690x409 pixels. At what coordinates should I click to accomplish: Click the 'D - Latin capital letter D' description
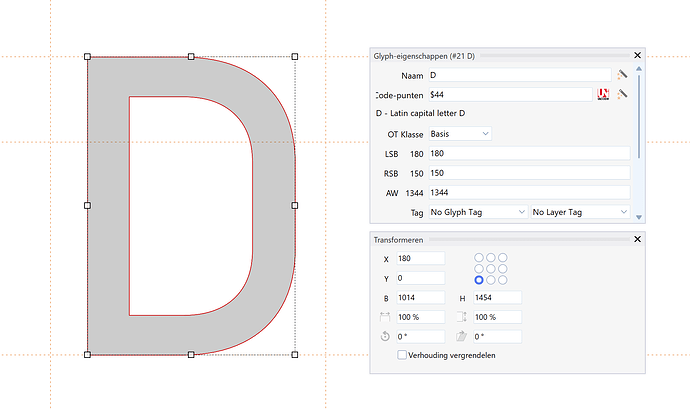point(420,113)
